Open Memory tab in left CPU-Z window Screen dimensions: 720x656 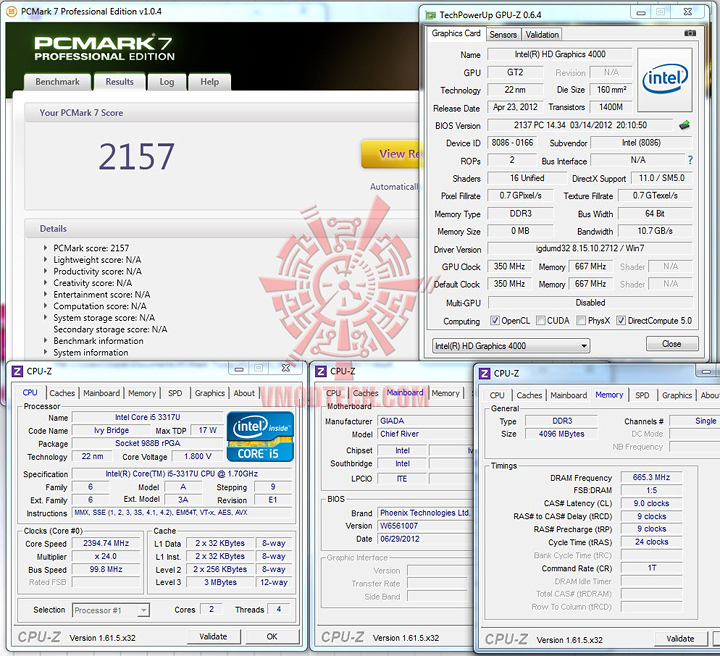pyautogui.click(x=142, y=393)
